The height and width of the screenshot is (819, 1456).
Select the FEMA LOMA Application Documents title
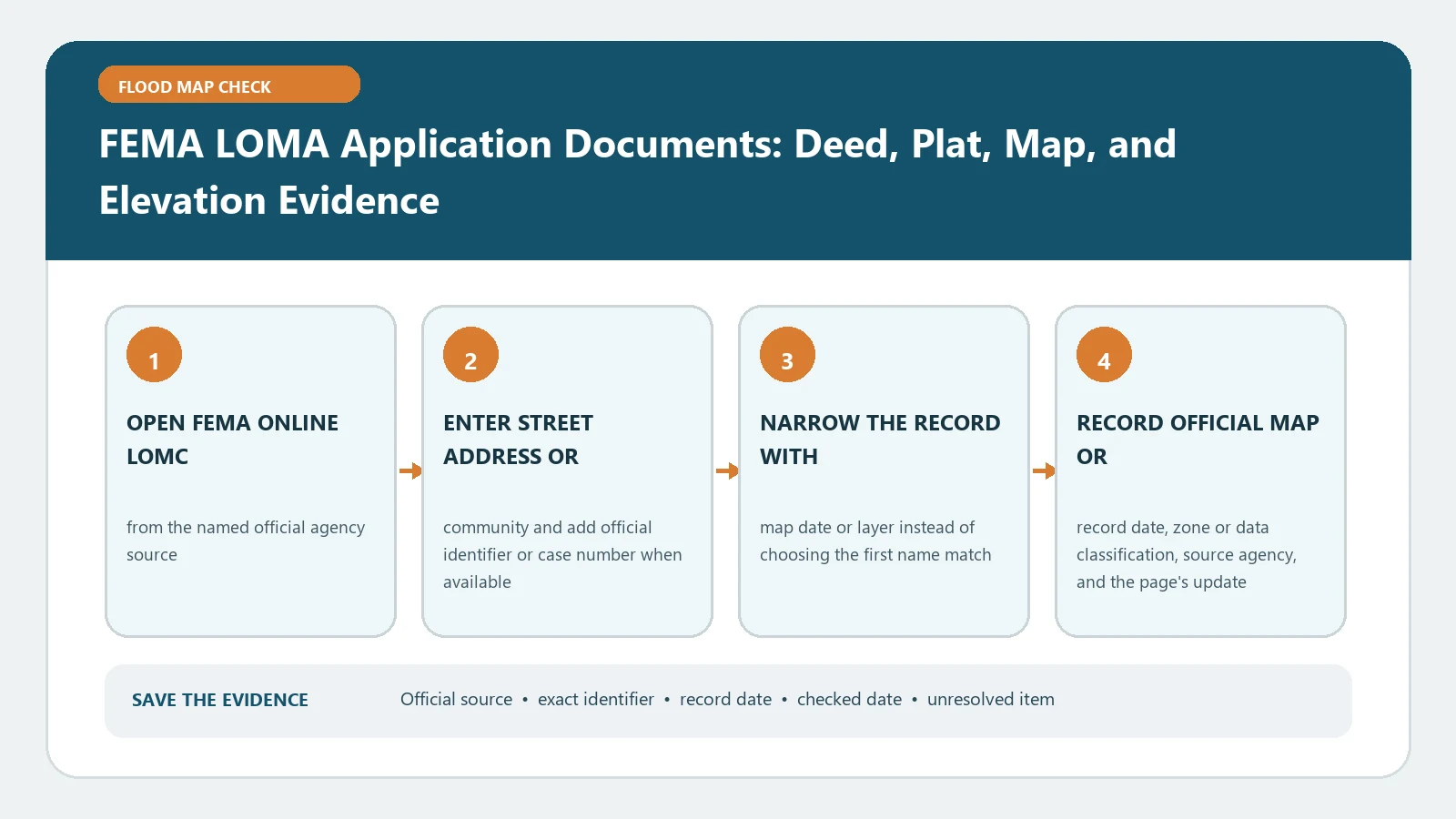point(637,172)
